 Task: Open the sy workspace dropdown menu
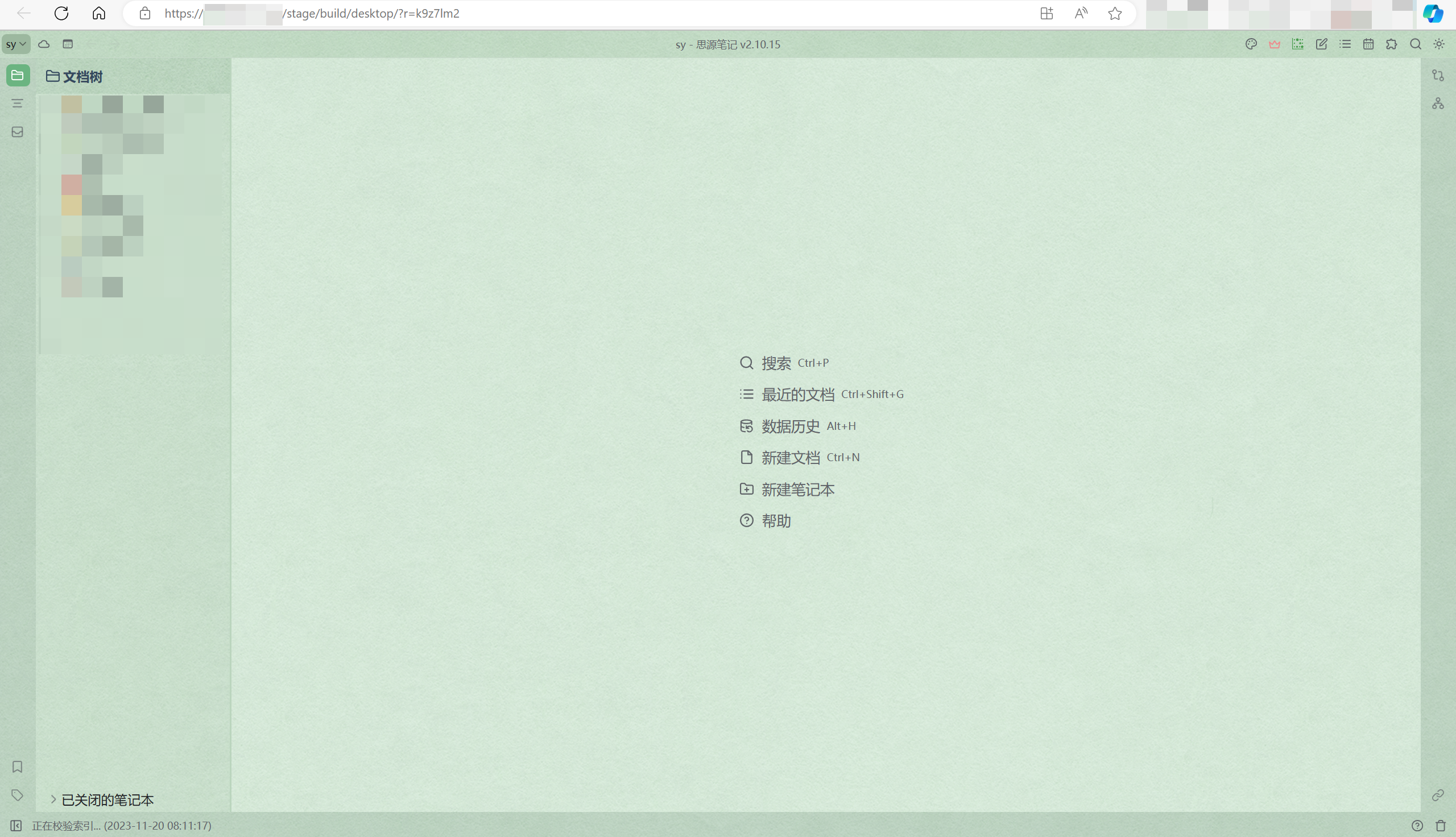pyautogui.click(x=15, y=44)
